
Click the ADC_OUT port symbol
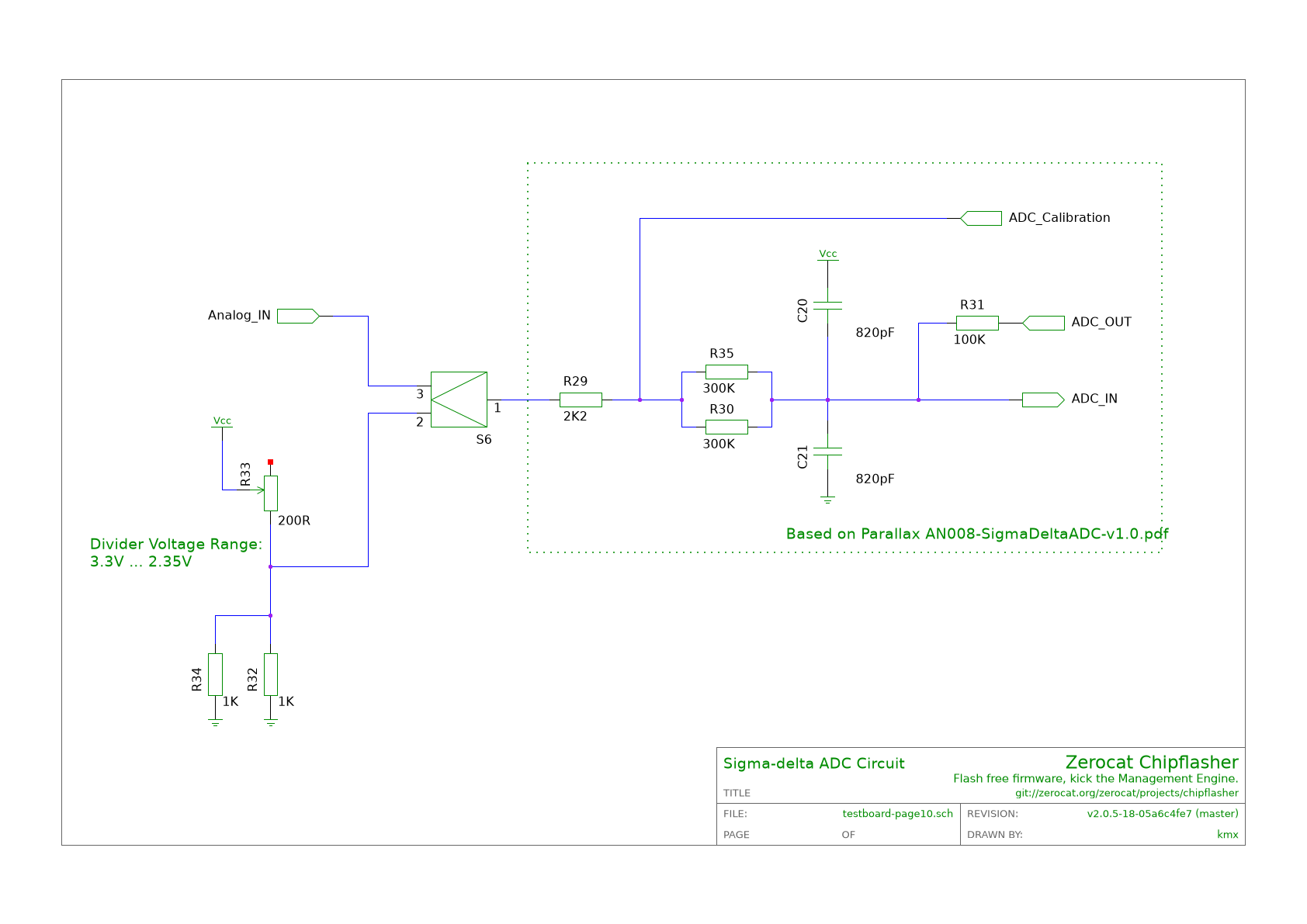[1044, 323]
